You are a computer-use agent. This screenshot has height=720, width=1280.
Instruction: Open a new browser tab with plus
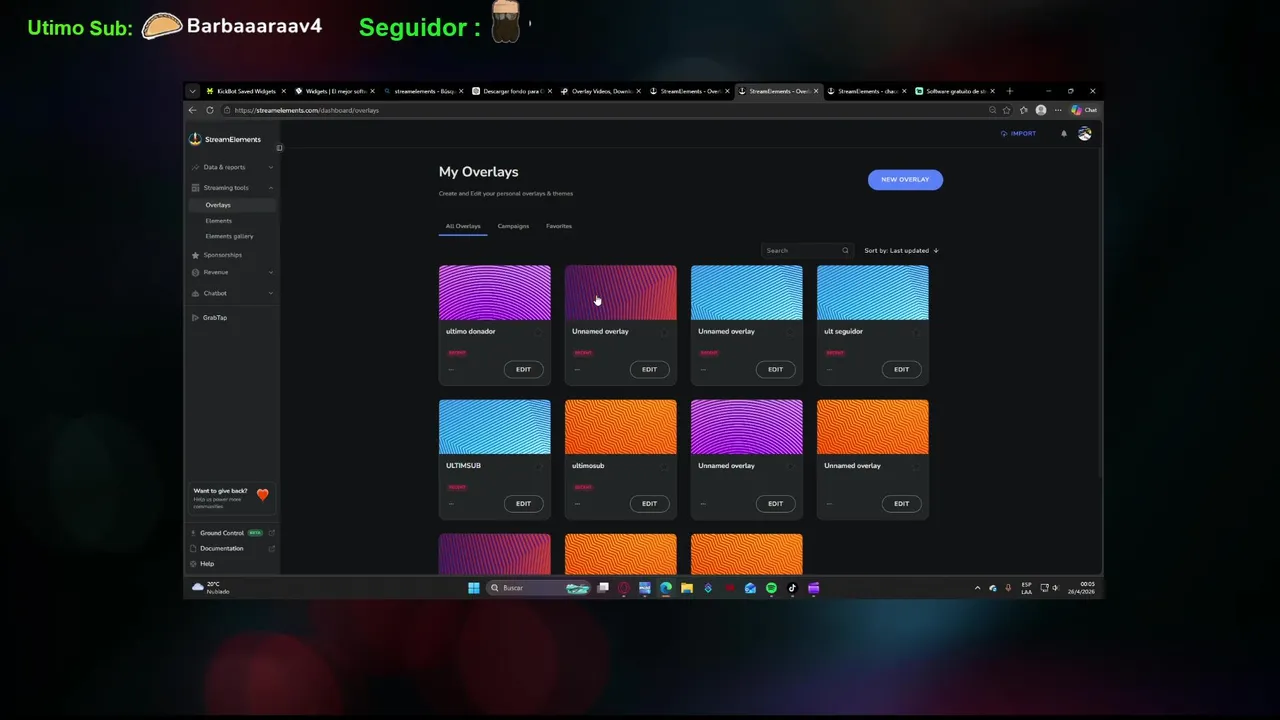pos(1009,91)
